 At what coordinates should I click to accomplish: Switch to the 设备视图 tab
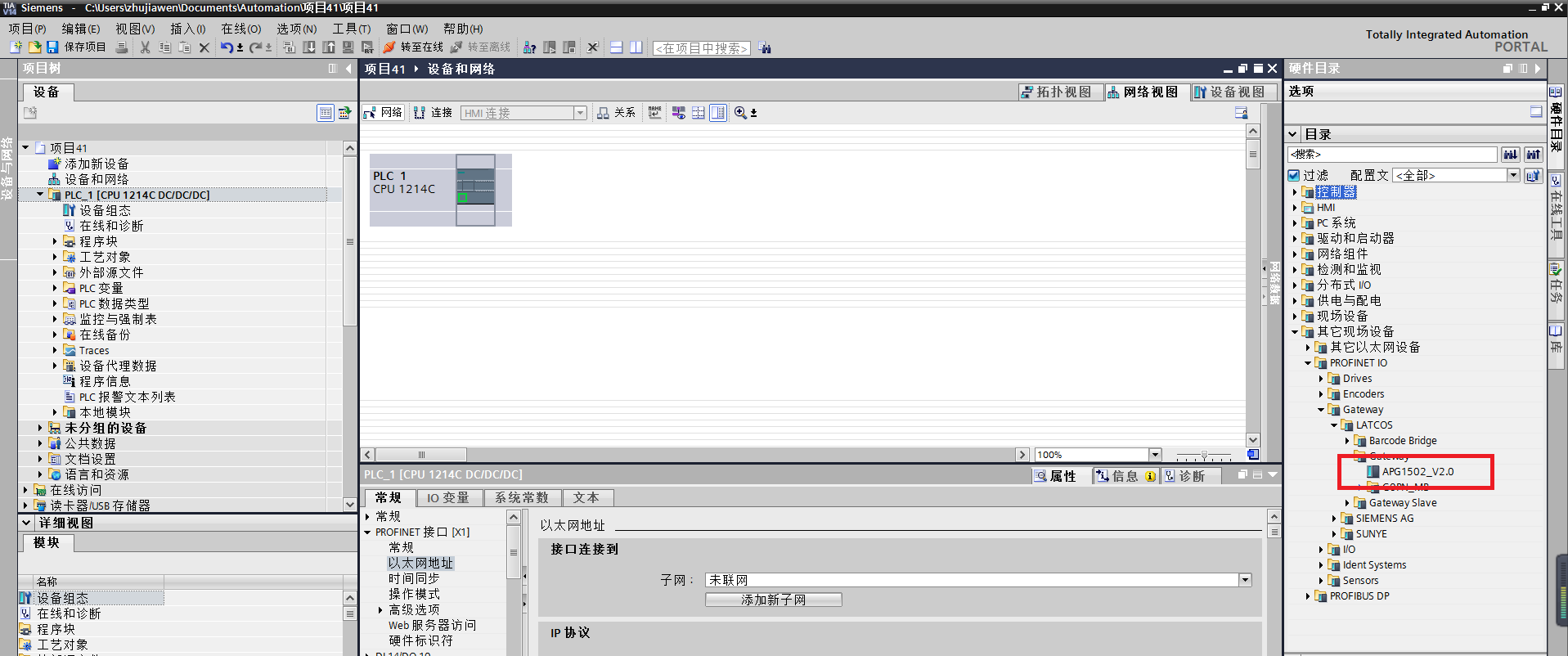tap(1229, 92)
